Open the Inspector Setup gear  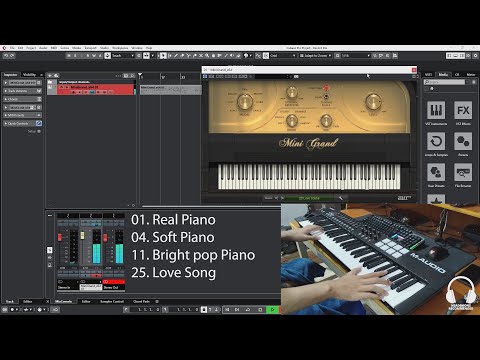tap(39, 131)
